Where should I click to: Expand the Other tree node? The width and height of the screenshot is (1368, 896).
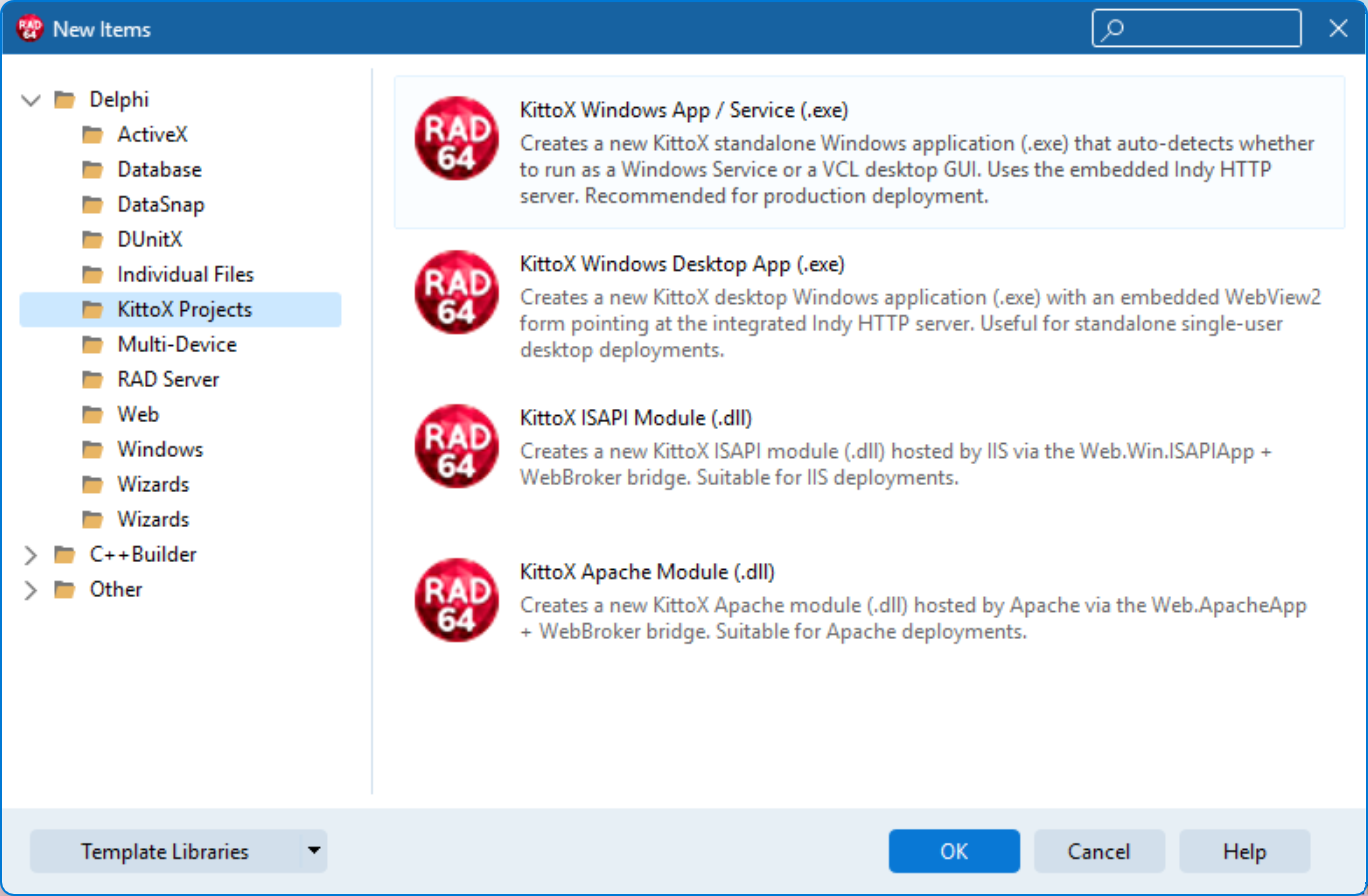31,589
